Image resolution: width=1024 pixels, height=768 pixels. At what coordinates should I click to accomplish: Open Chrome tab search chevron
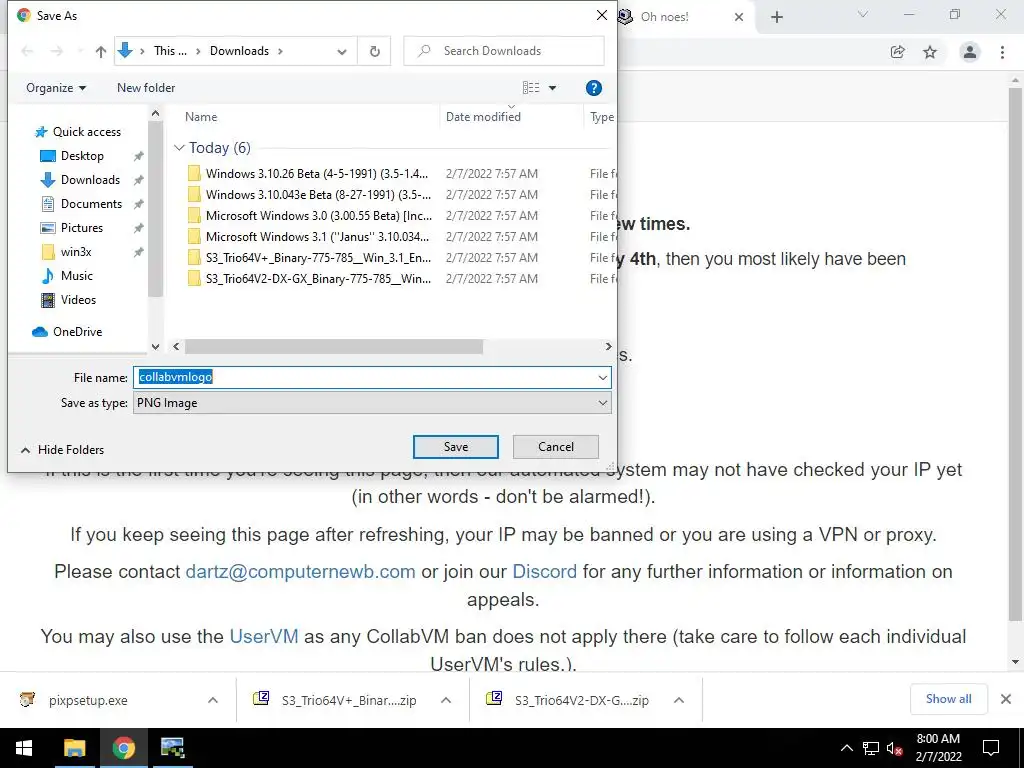863,14
